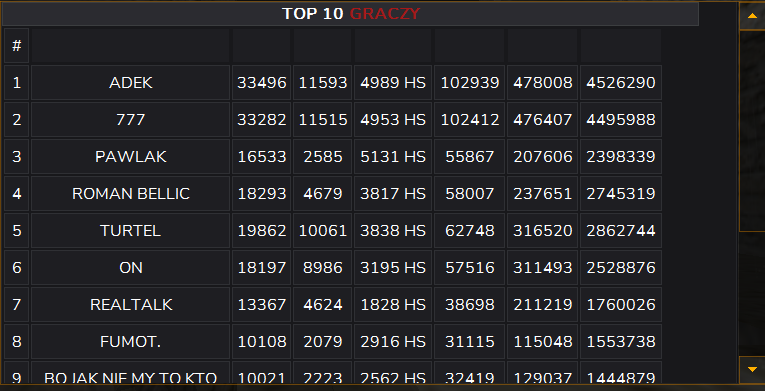The width and height of the screenshot is (765, 392).
Task: Click value 311493 in ON row
Action: (543, 268)
